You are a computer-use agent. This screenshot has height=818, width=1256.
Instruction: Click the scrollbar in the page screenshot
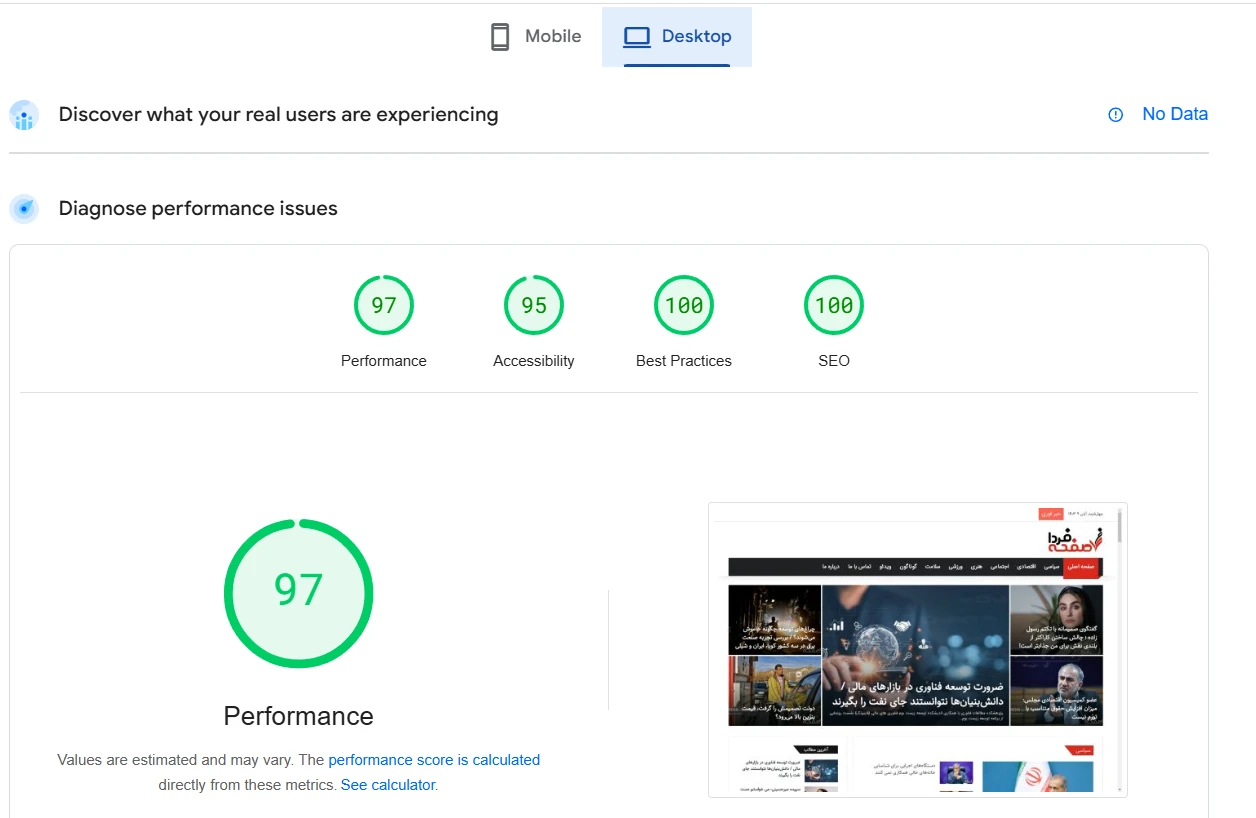click(x=1120, y=650)
